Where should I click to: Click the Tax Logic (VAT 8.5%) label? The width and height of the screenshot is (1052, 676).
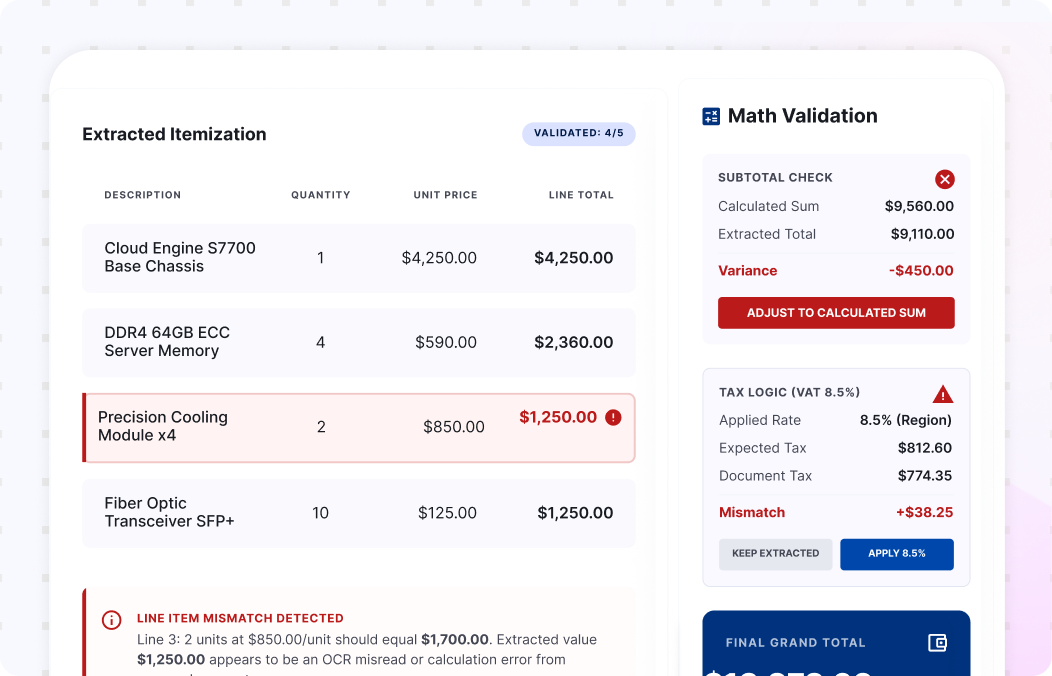click(x=790, y=392)
